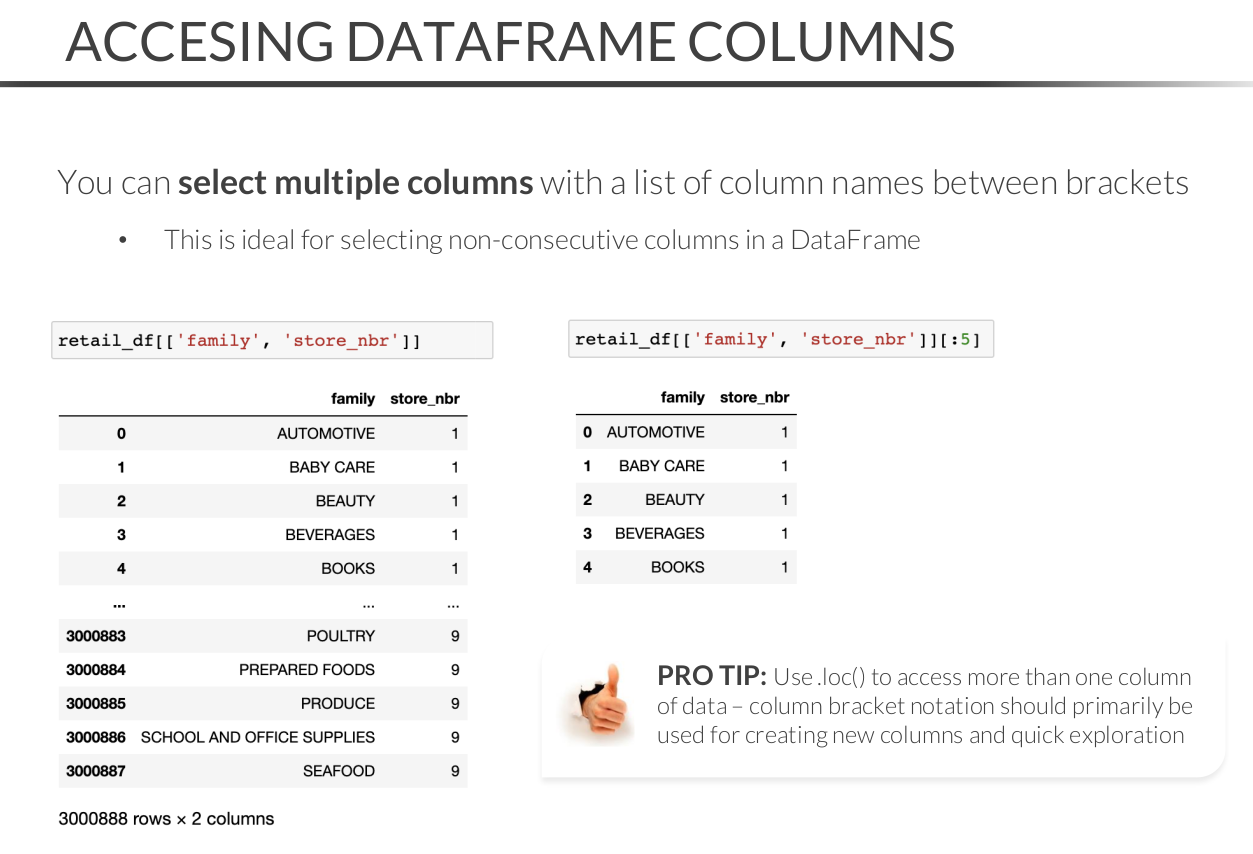
Task: Select the bullet about non-consecutive columns
Action: point(541,240)
